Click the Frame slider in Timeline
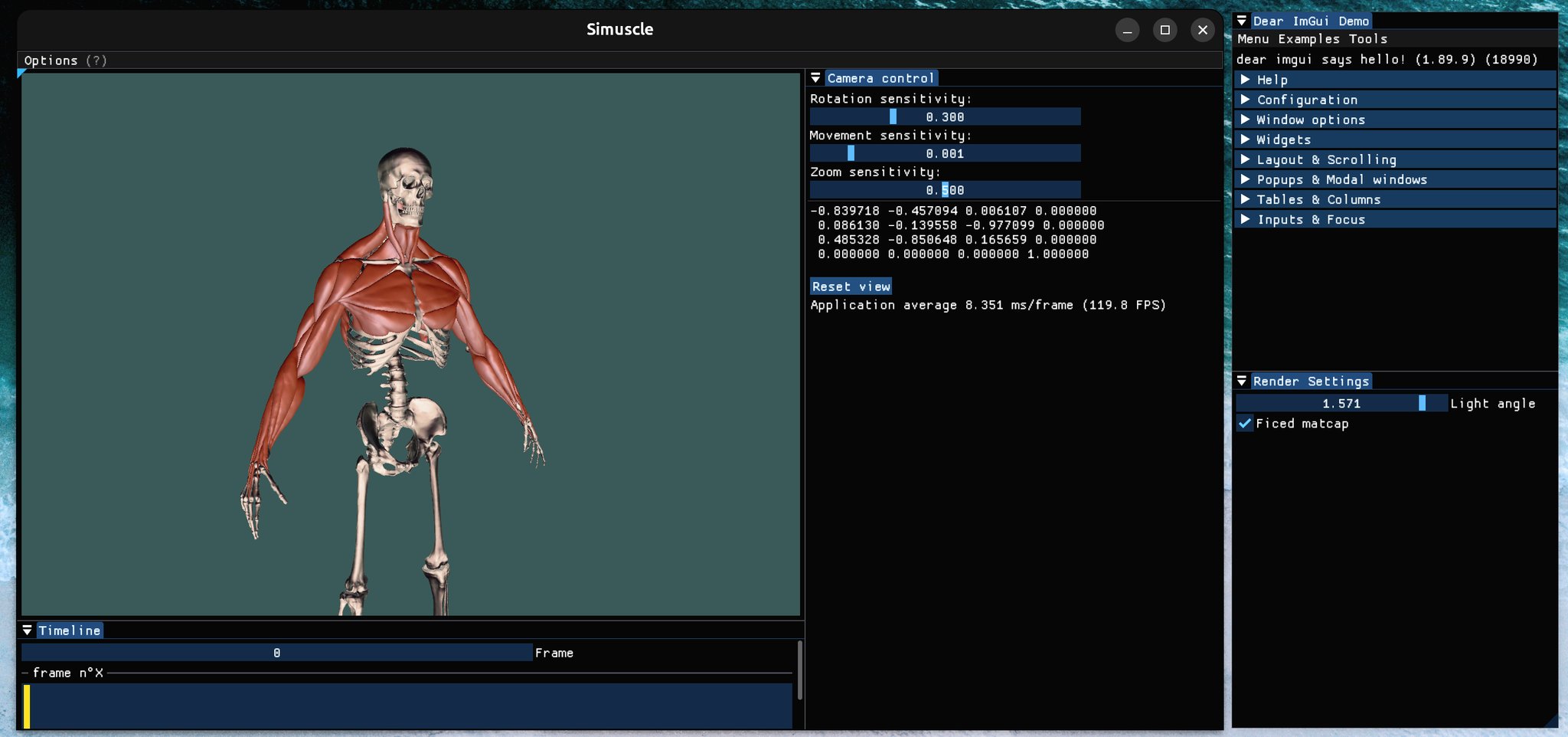1568x737 pixels. pyautogui.click(x=277, y=653)
